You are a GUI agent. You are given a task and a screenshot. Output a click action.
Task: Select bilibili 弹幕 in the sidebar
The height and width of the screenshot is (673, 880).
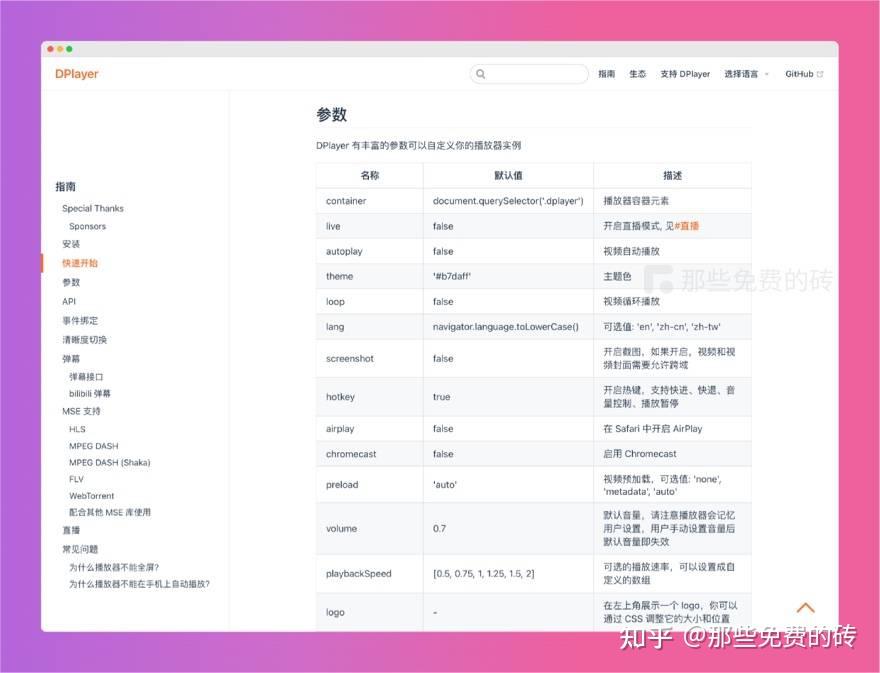tap(92, 392)
